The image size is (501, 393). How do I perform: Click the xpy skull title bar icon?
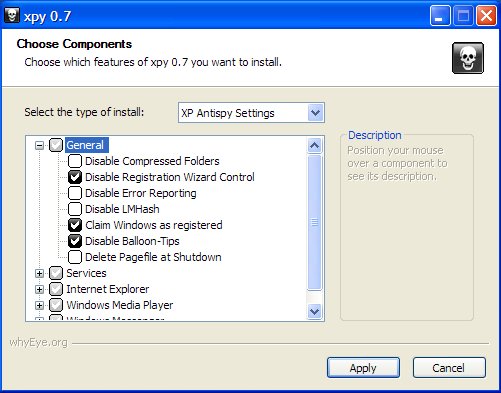pyautogui.click(x=12, y=15)
